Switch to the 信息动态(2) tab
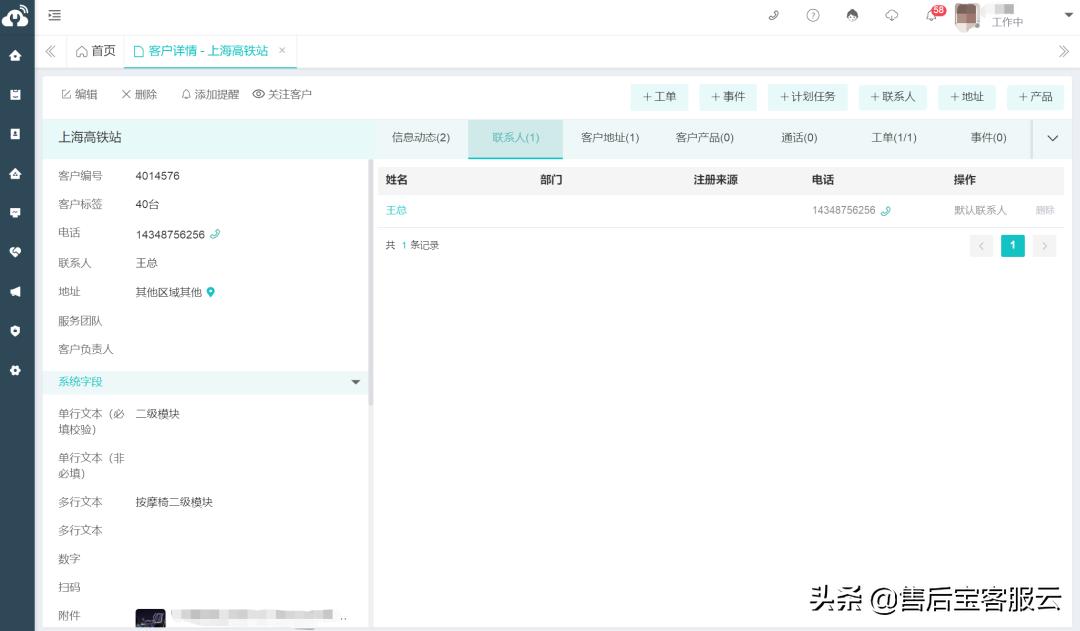This screenshot has height=631, width=1080. click(x=420, y=138)
